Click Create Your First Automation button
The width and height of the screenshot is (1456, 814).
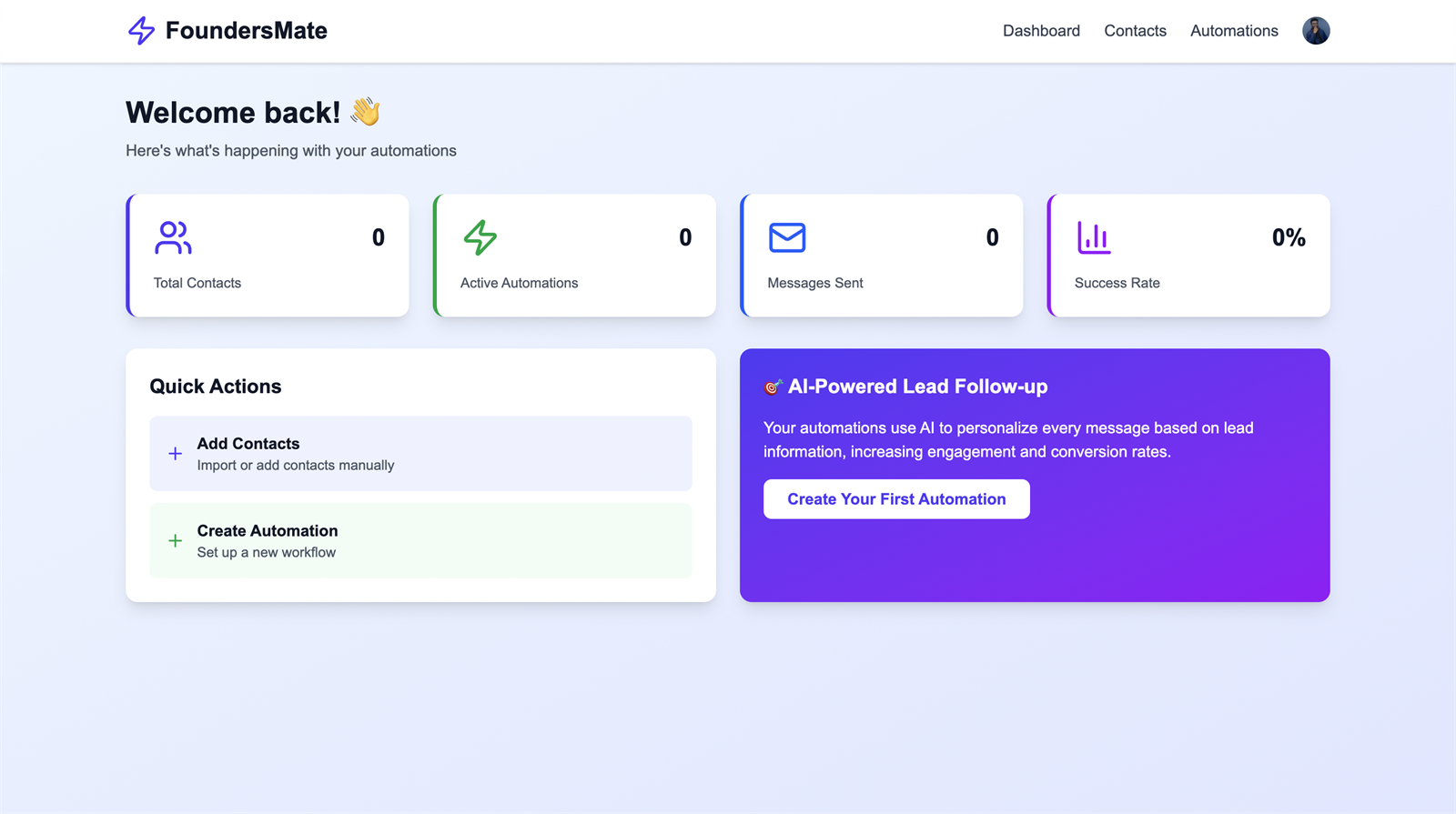[896, 499]
